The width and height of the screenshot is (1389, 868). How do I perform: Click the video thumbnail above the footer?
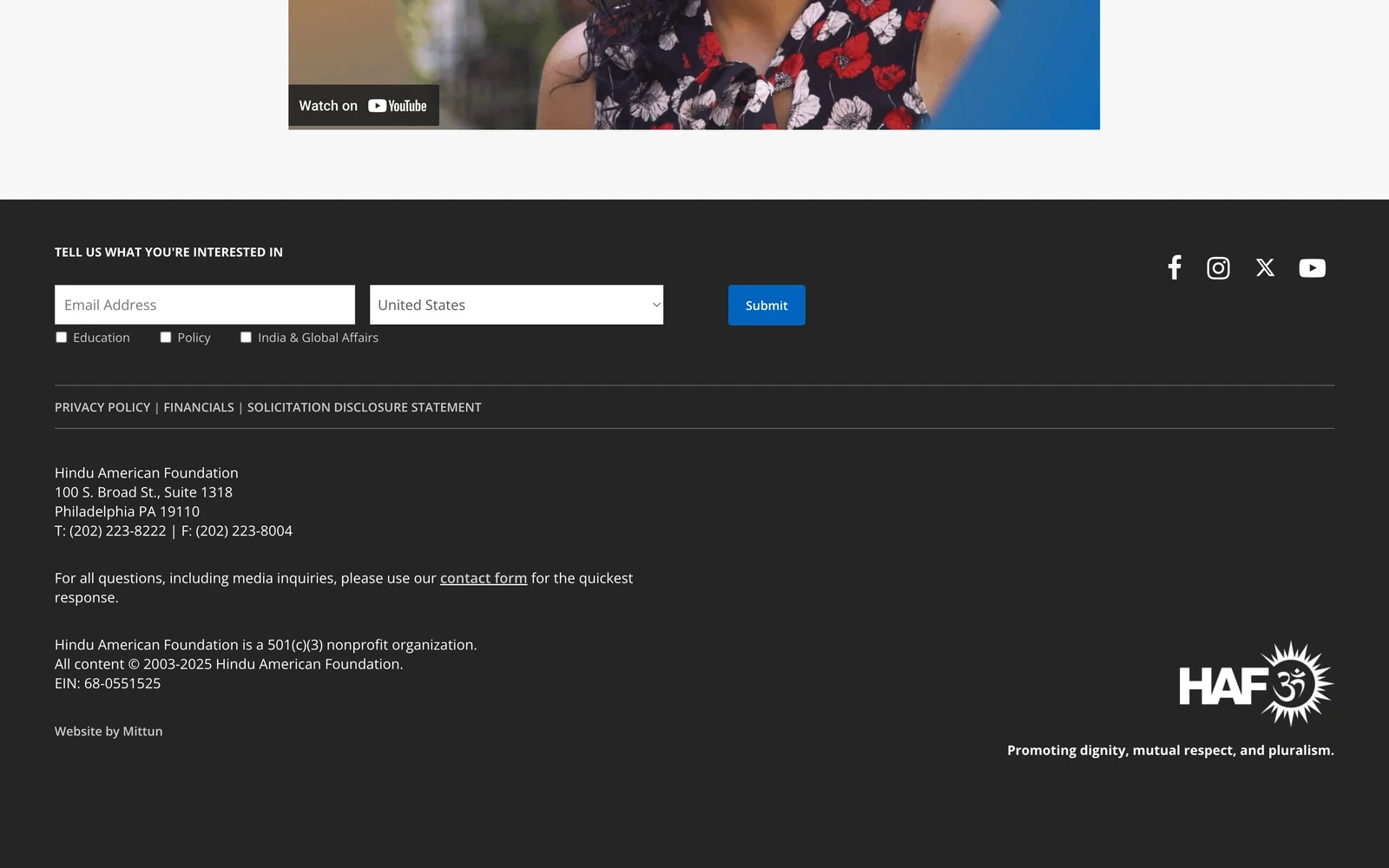click(x=694, y=65)
